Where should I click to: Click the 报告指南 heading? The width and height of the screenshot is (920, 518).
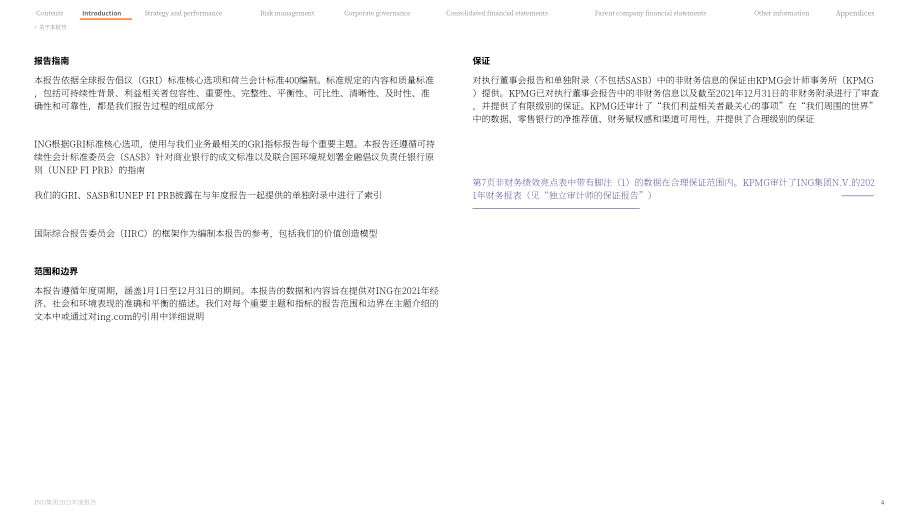52,60
